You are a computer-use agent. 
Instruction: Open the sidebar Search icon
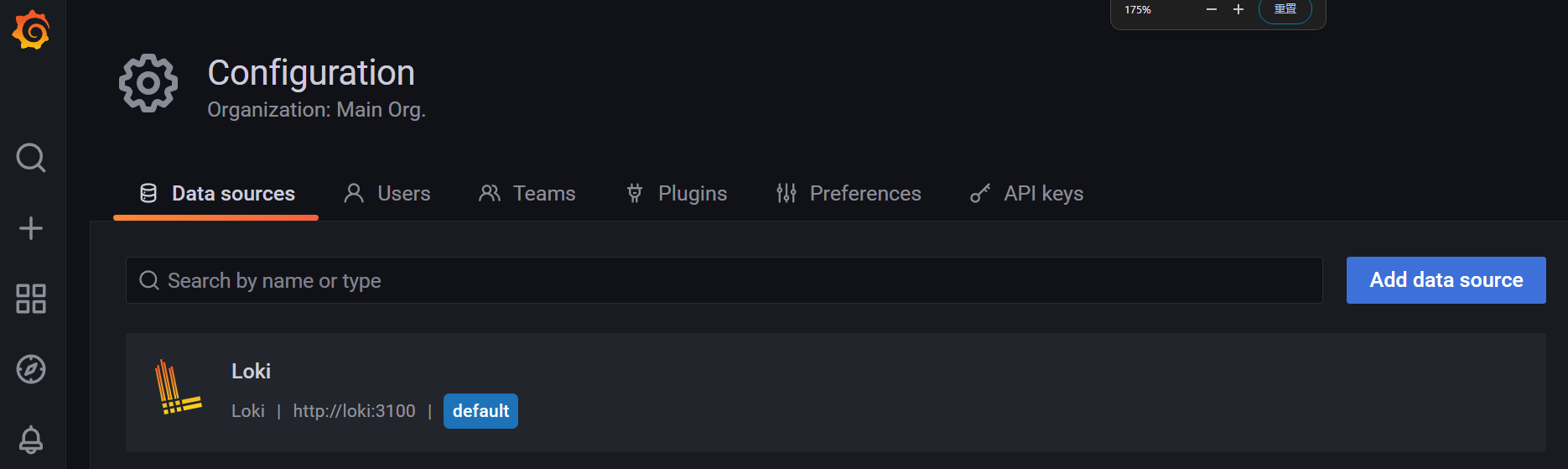pyautogui.click(x=31, y=158)
